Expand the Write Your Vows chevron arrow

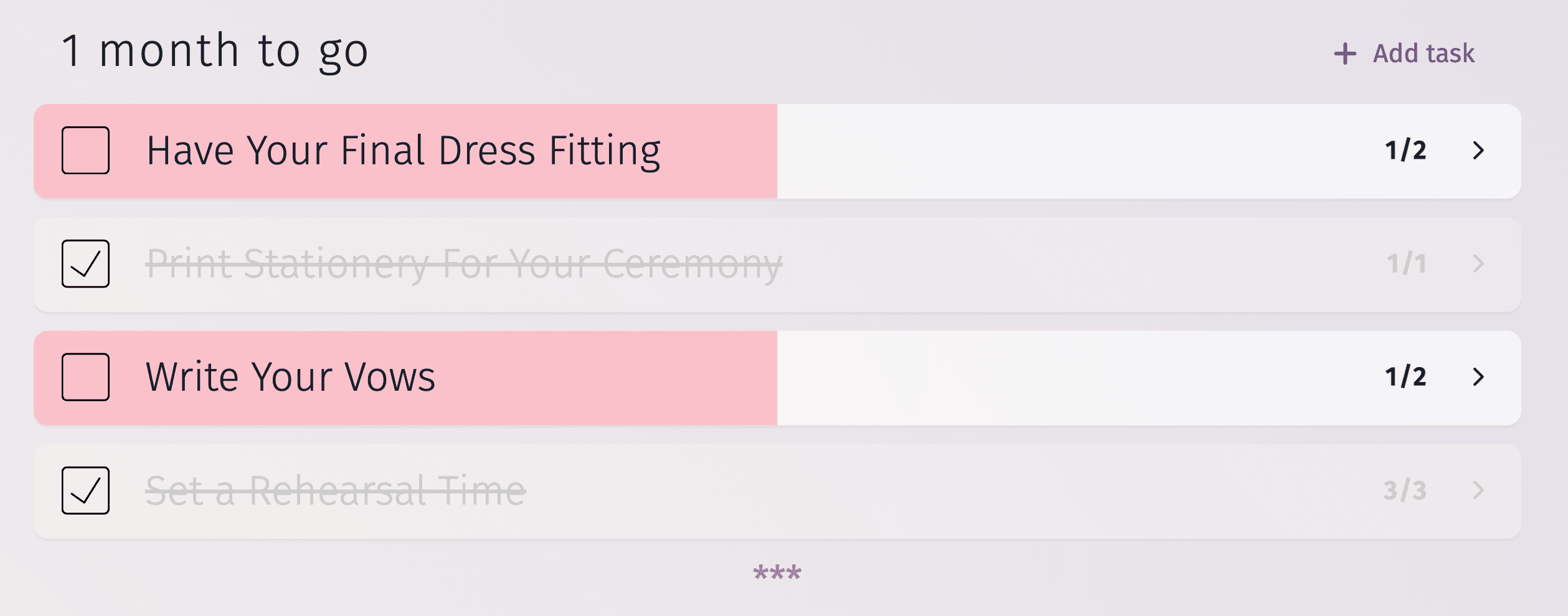click(x=1478, y=377)
